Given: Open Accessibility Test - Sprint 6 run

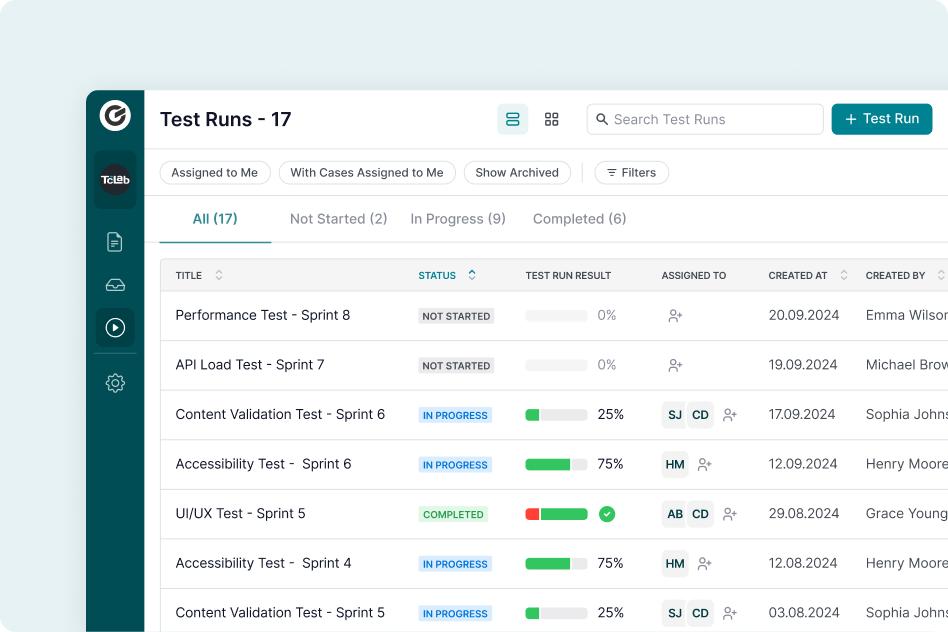Looking at the screenshot, I should coord(263,464).
